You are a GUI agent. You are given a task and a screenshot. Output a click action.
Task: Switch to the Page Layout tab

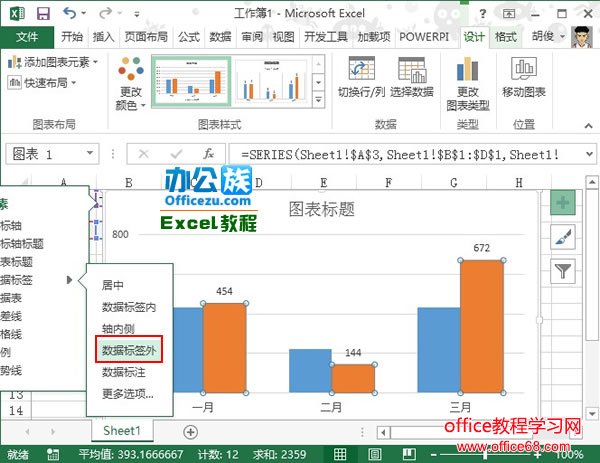146,37
